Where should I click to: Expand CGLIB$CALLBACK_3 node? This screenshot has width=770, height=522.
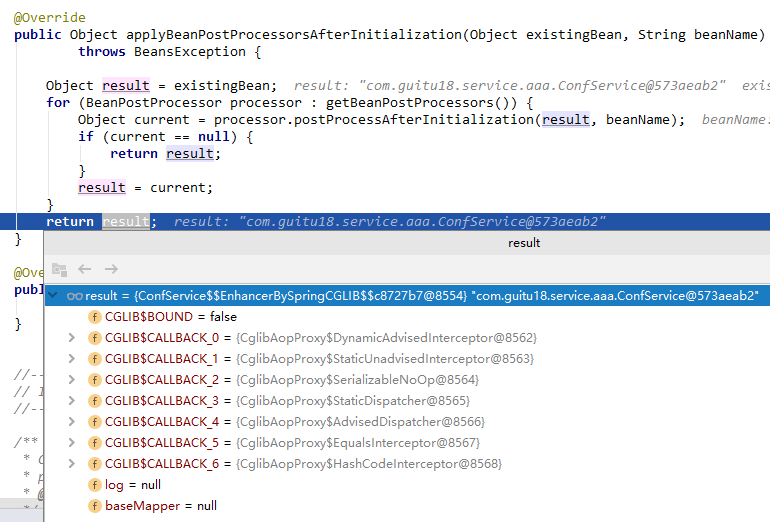[x=72, y=401]
